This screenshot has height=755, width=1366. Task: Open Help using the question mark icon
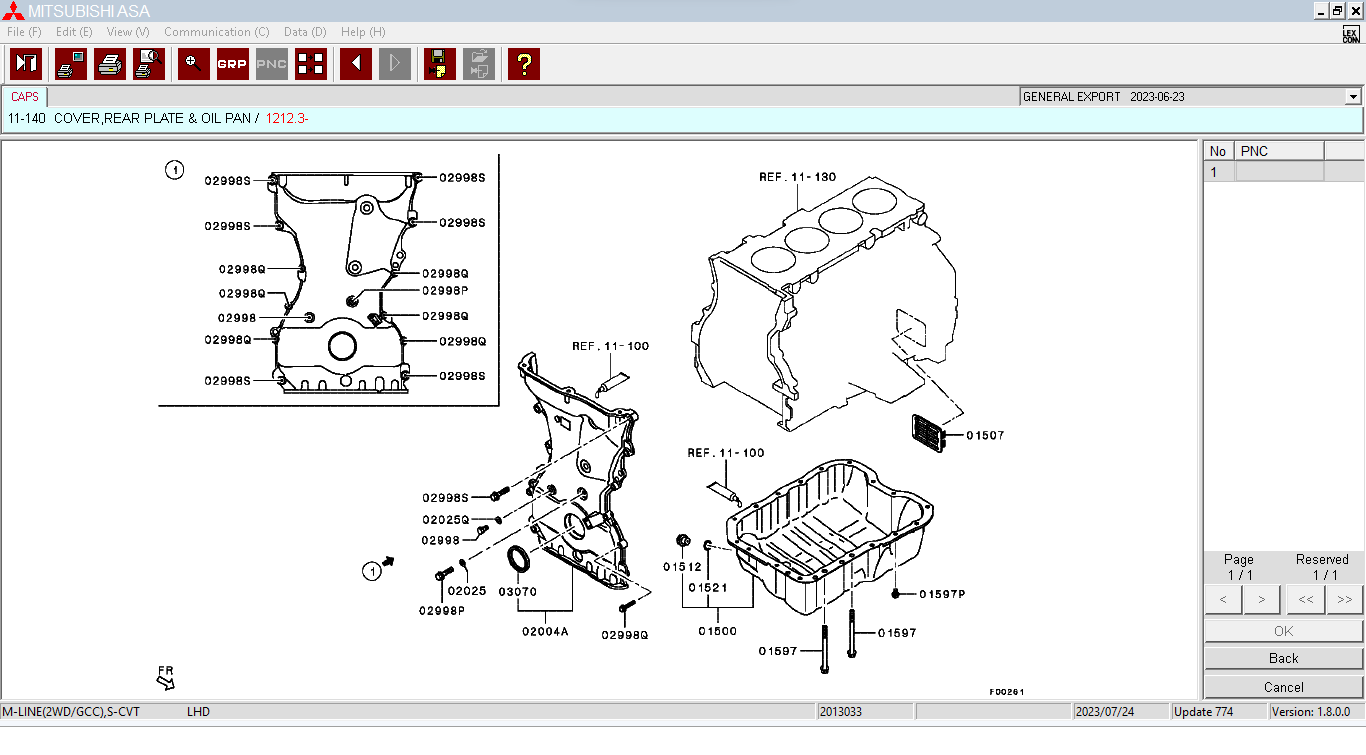point(523,64)
